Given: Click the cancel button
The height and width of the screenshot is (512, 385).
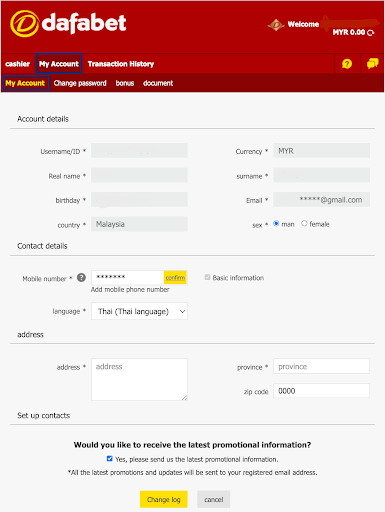Looking at the screenshot, I should click(x=214, y=499).
